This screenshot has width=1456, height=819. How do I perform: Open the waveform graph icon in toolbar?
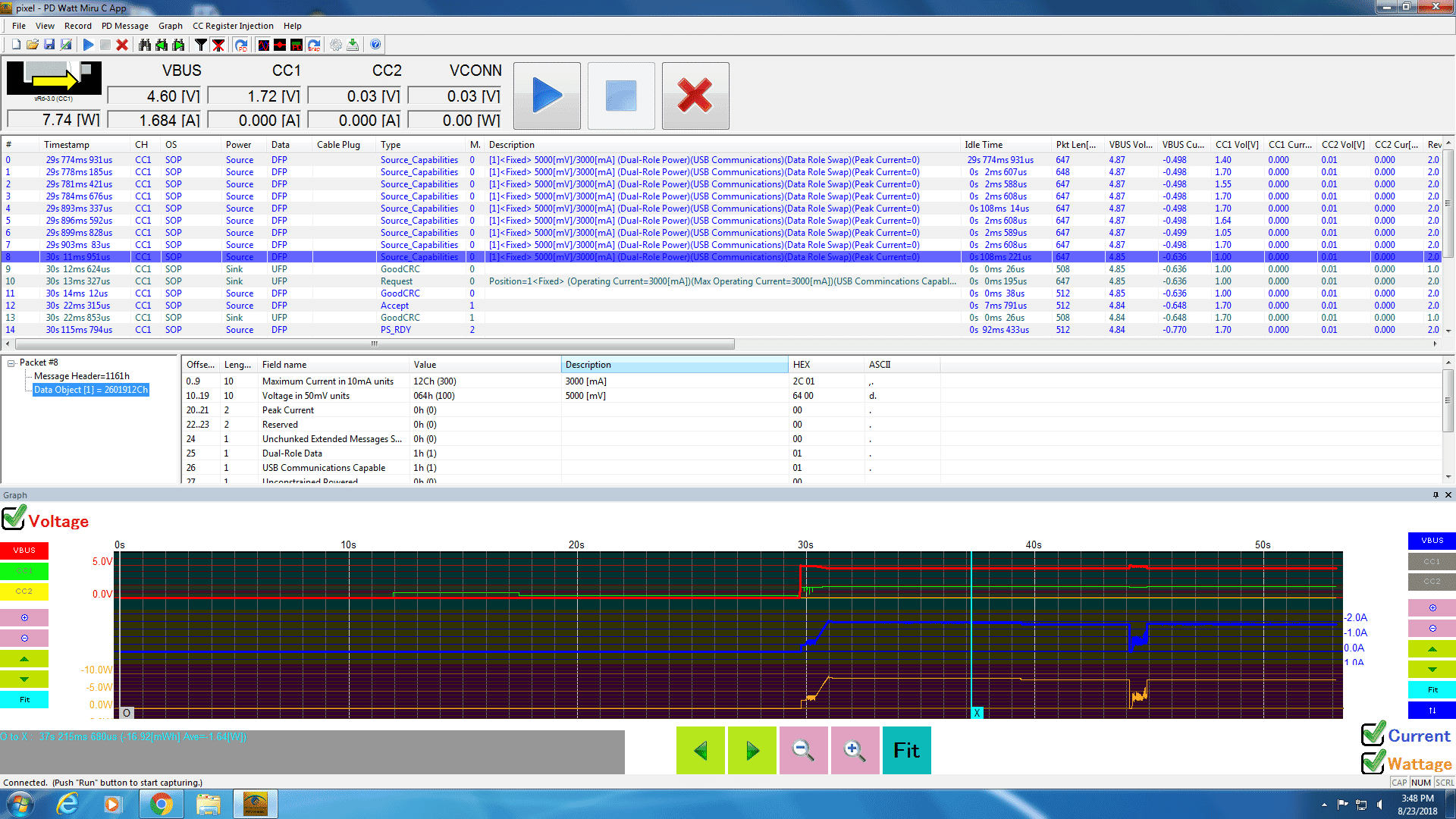[x=263, y=45]
